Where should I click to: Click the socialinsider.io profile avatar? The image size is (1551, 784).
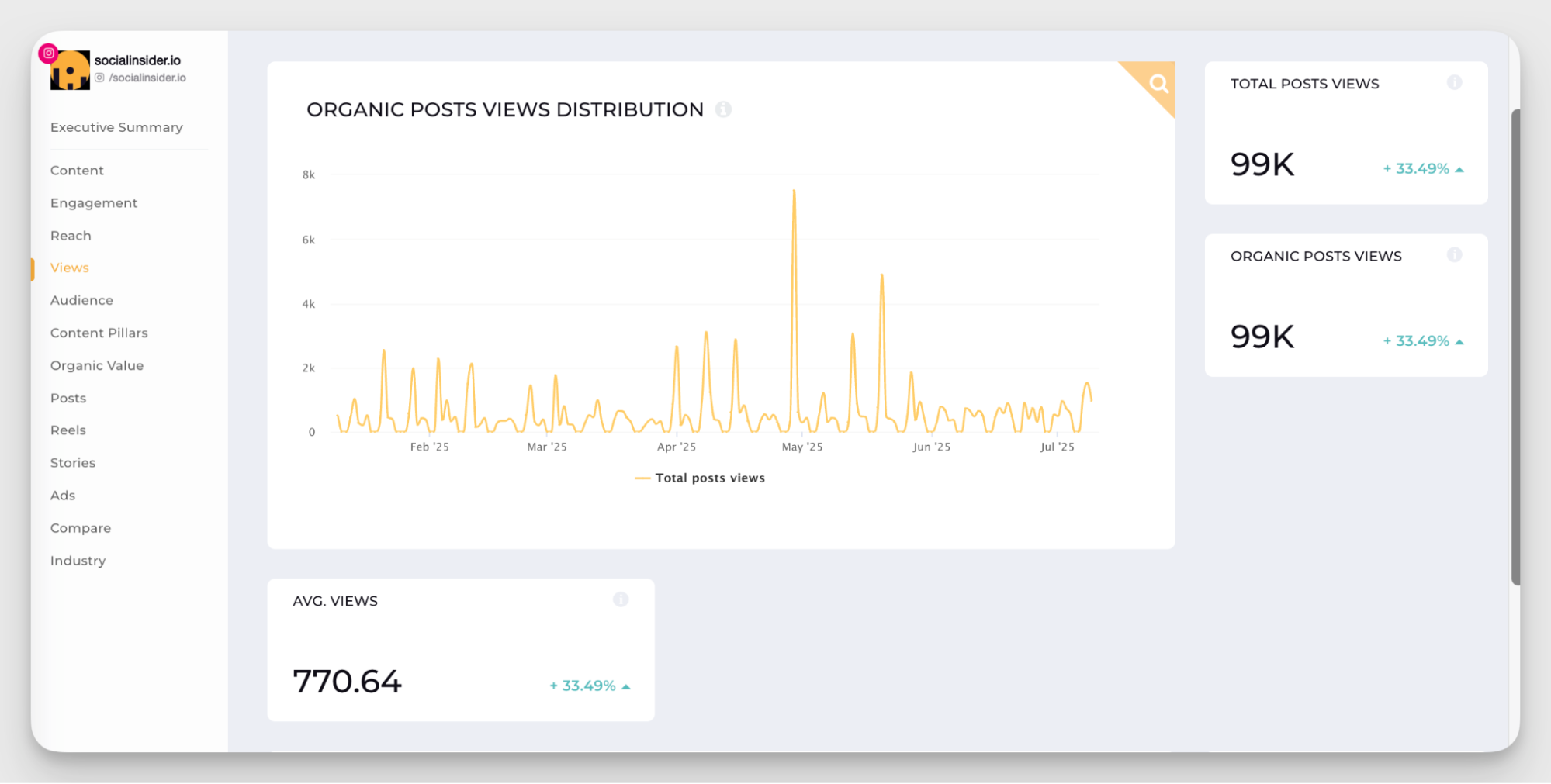(70, 71)
